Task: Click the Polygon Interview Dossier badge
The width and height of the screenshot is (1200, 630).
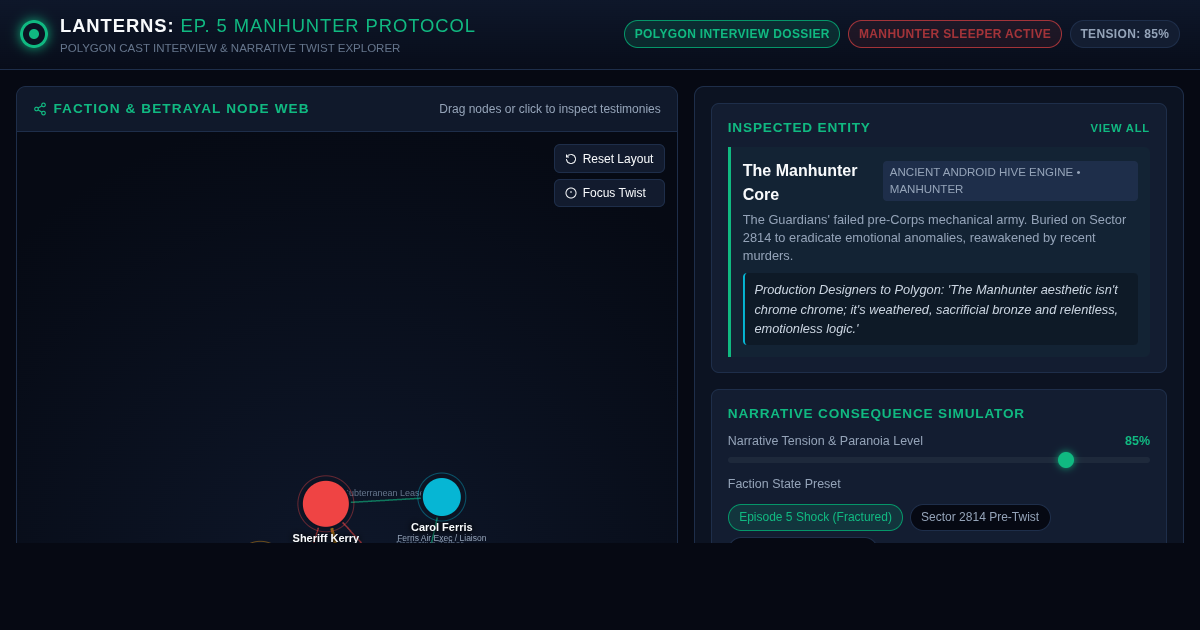Action: (x=732, y=34)
